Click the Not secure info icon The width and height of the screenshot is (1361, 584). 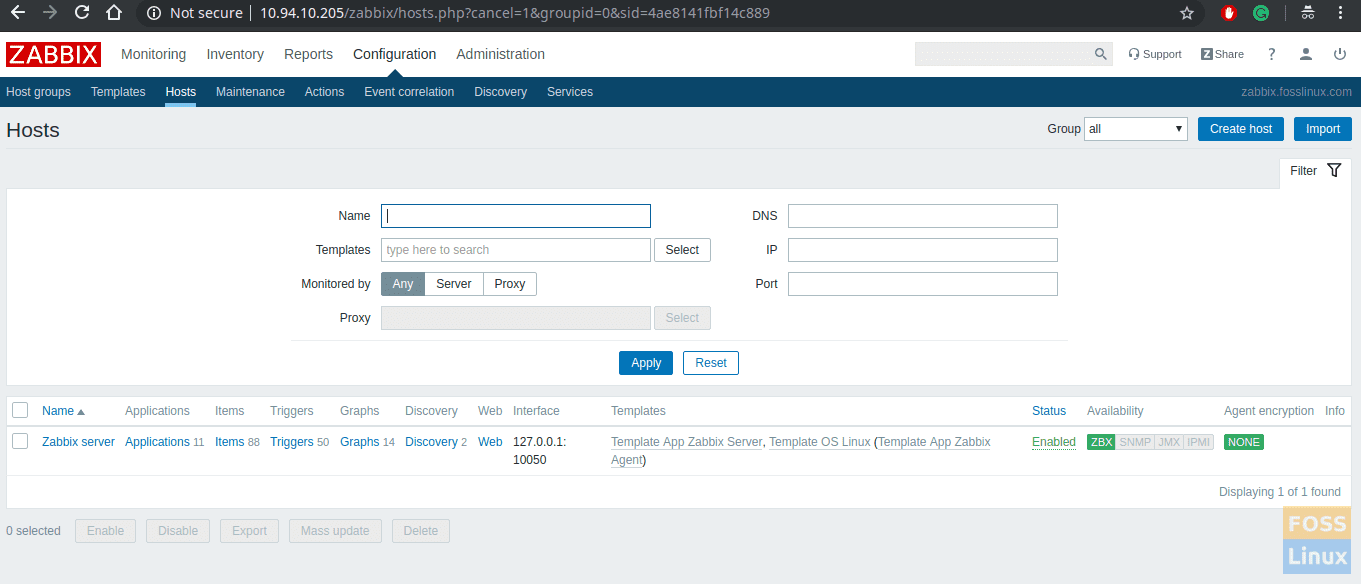153,13
